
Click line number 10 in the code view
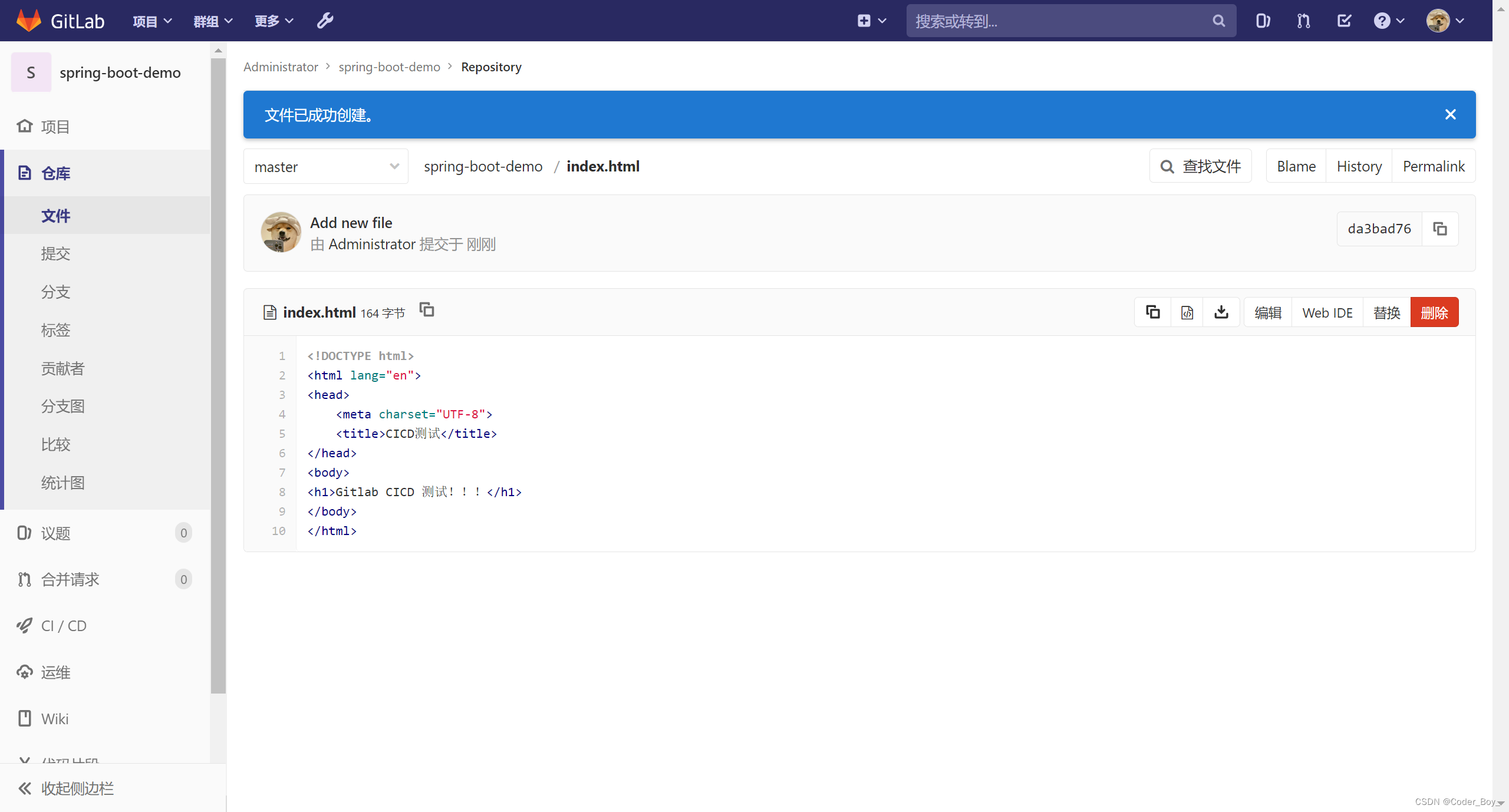click(278, 531)
